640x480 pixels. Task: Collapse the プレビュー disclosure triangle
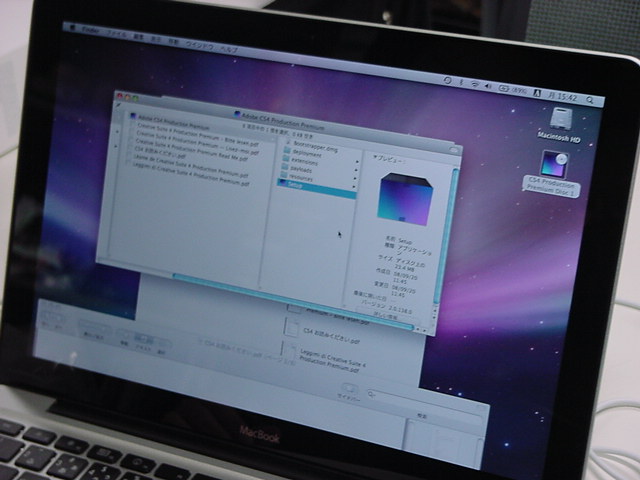pyautogui.click(x=376, y=157)
